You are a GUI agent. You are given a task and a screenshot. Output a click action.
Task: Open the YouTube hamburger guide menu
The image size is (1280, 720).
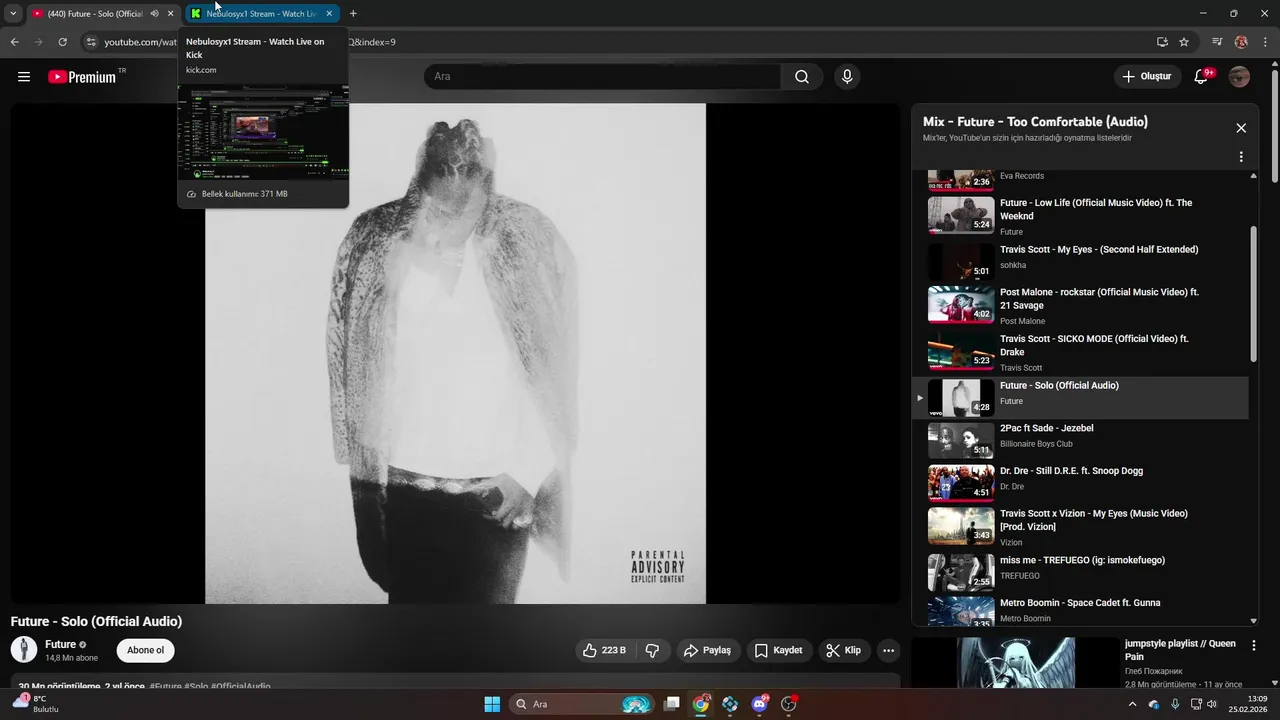24,77
